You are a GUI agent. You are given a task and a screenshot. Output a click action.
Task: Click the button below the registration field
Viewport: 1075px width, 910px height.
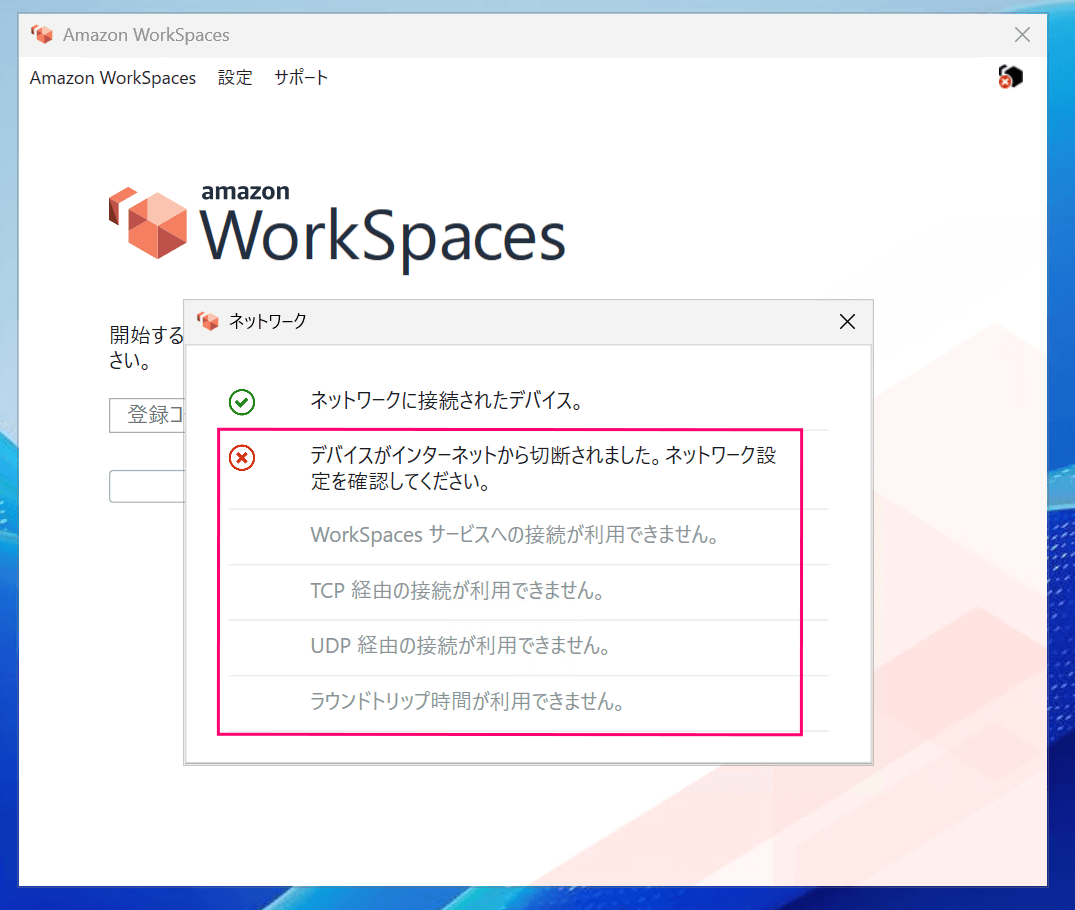click(x=147, y=486)
